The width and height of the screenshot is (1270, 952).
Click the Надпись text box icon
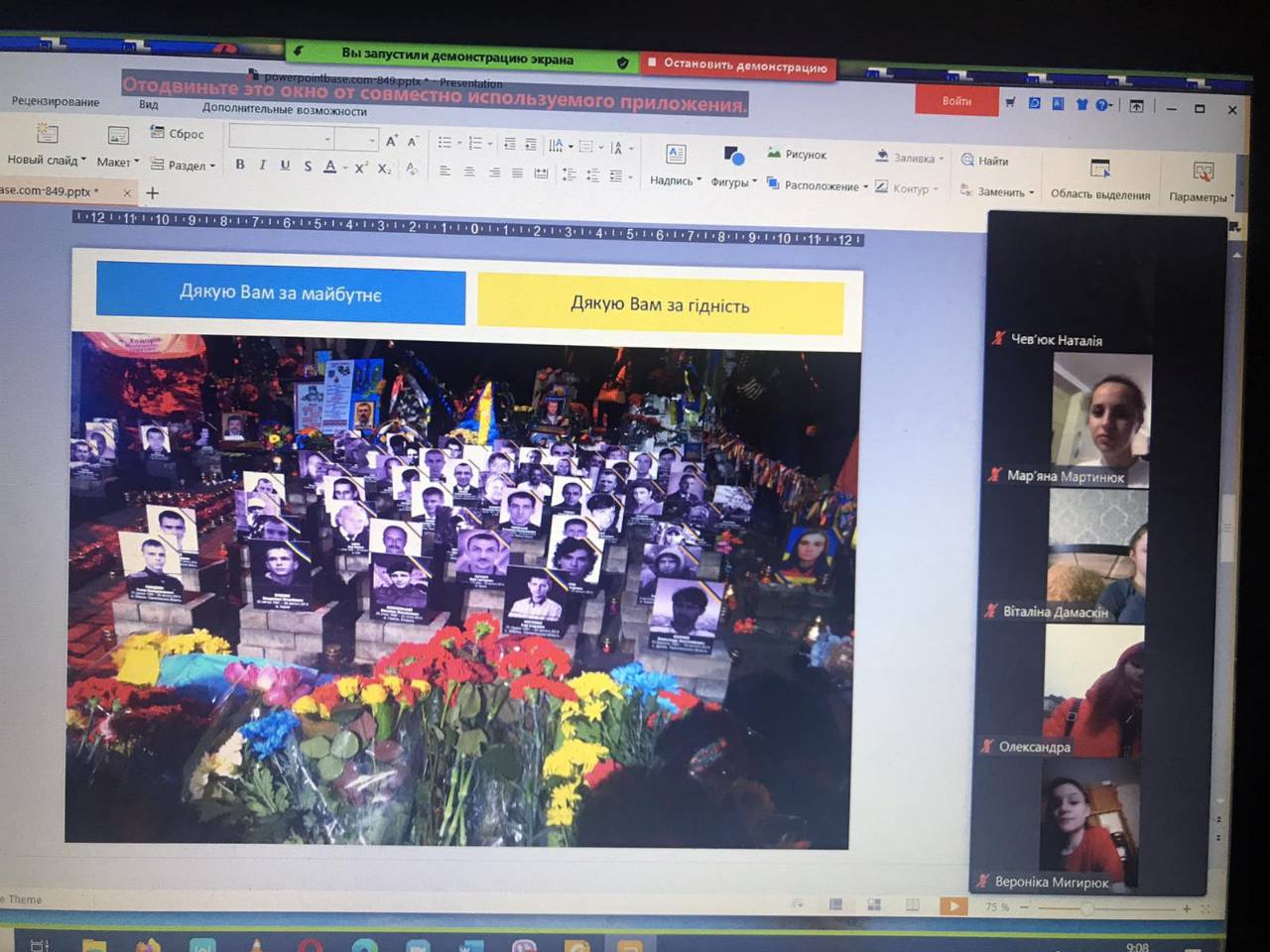(676, 154)
